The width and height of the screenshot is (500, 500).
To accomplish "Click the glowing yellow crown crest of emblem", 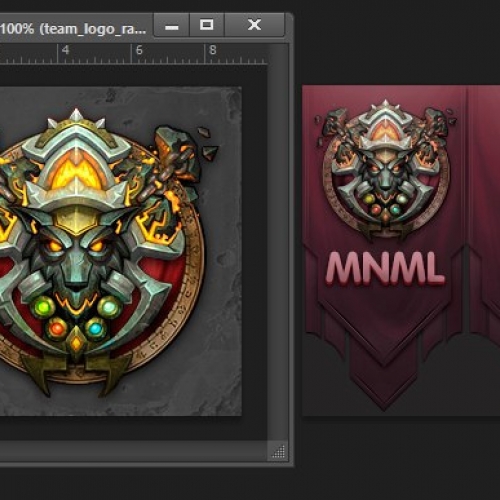I will [76, 171].
